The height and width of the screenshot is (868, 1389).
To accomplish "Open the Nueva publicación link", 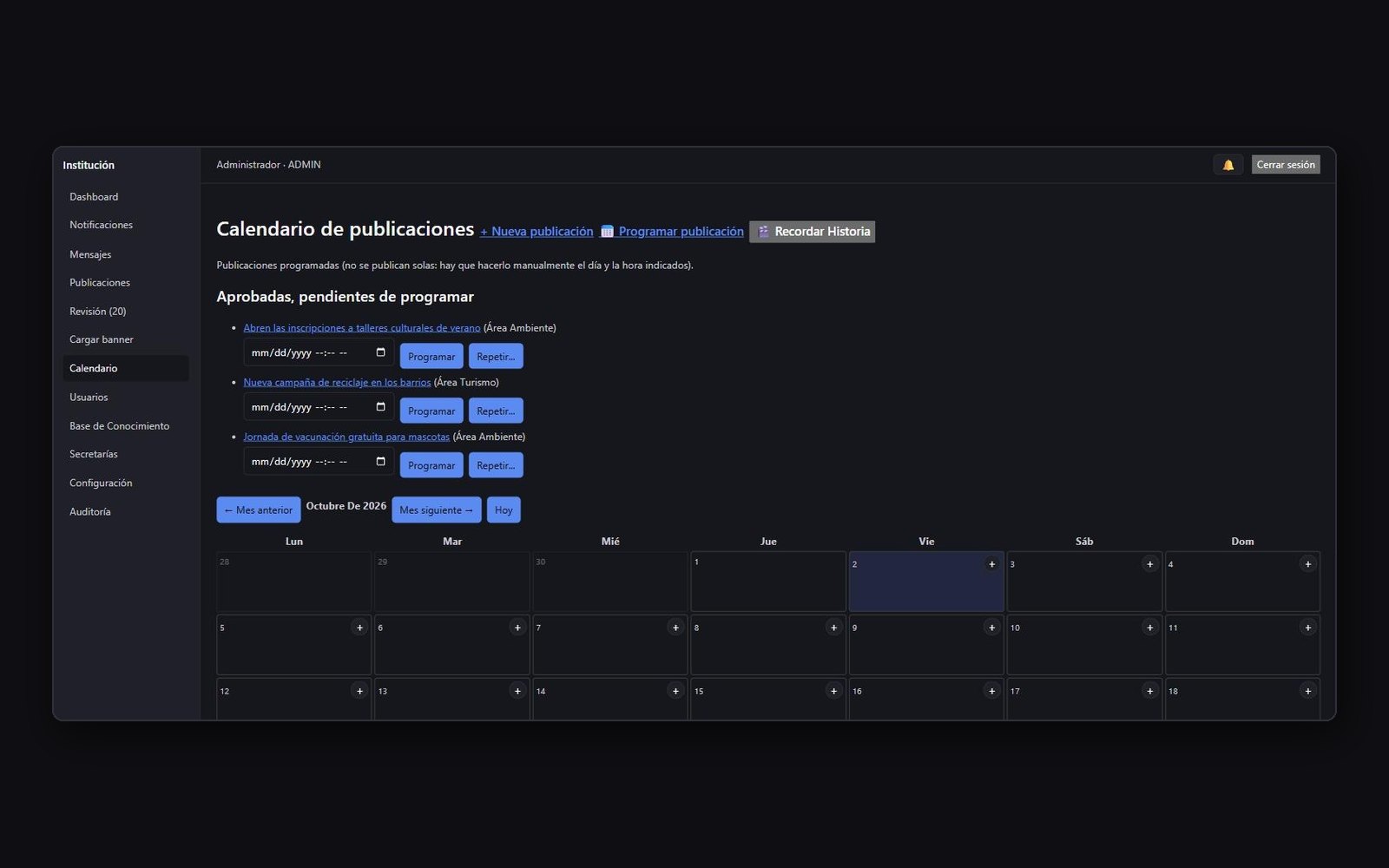I will point(537,232).
